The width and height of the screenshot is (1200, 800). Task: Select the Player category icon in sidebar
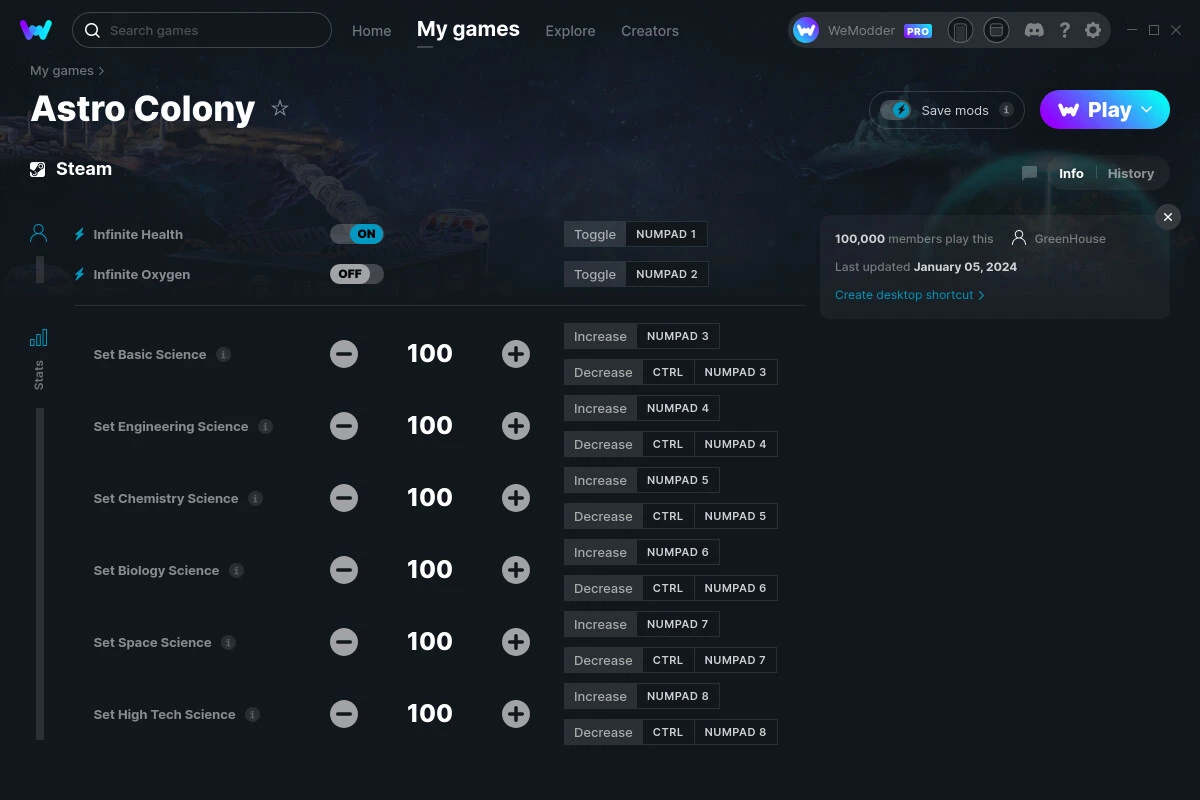click(x=38, y=234)
